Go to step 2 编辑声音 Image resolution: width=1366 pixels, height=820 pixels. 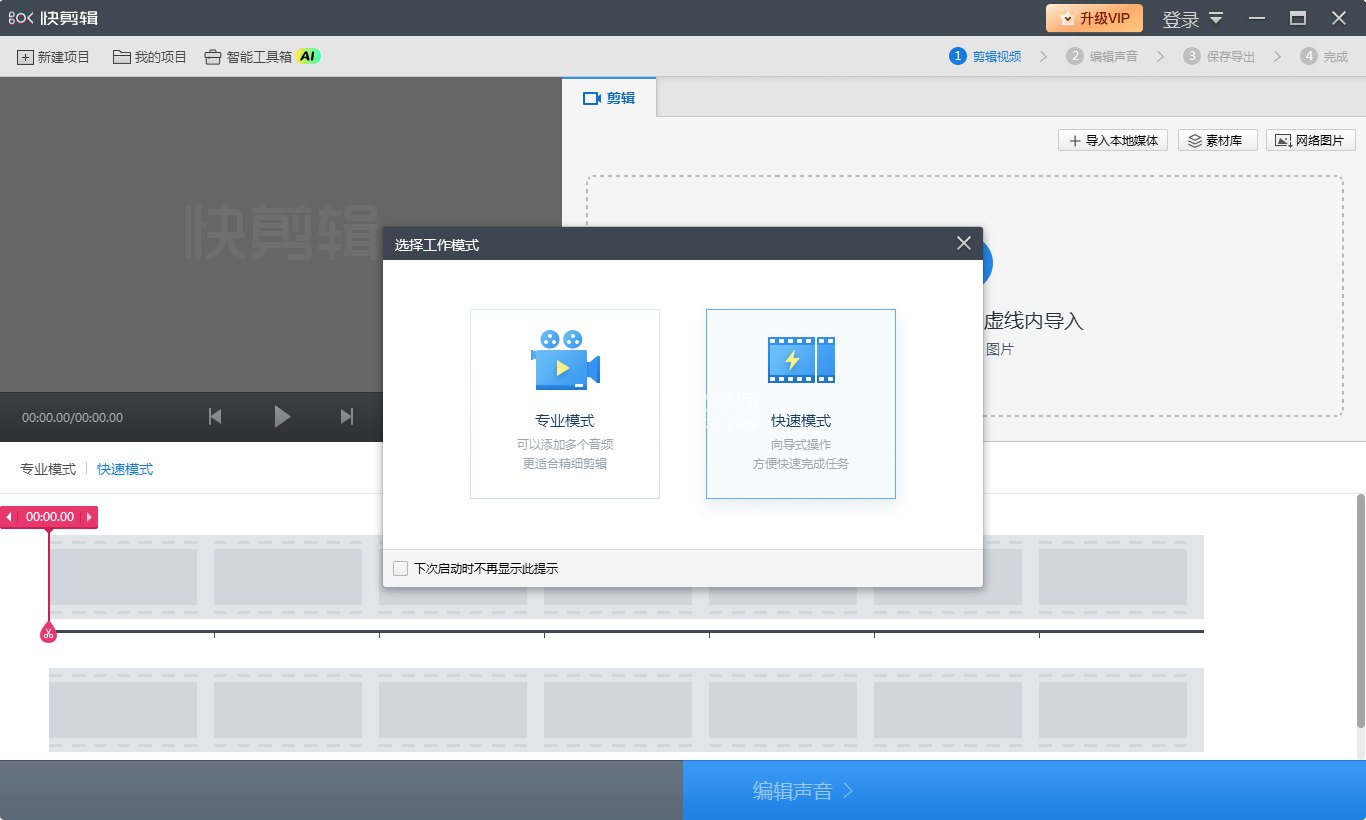coord(1102,57)
